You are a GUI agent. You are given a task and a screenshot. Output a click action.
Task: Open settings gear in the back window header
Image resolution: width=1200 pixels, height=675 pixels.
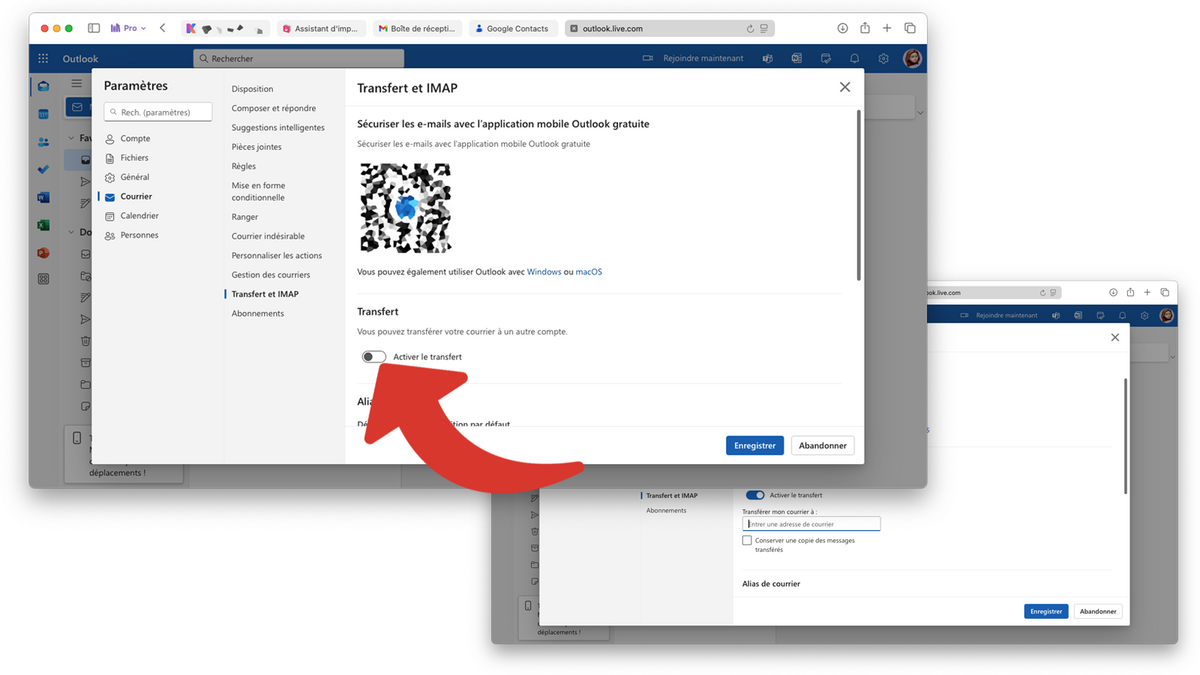click(x=1144, y=315)
